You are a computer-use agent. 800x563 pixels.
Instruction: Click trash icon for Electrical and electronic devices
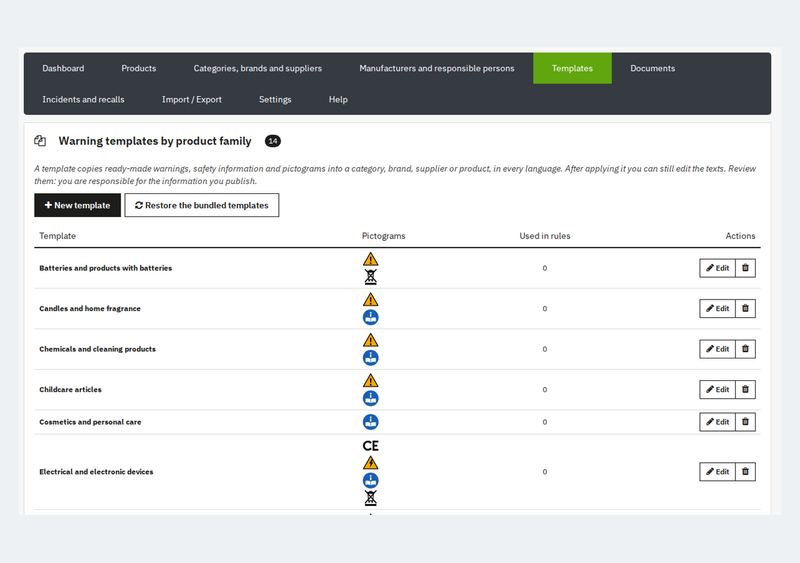click(x=745, y=472)
